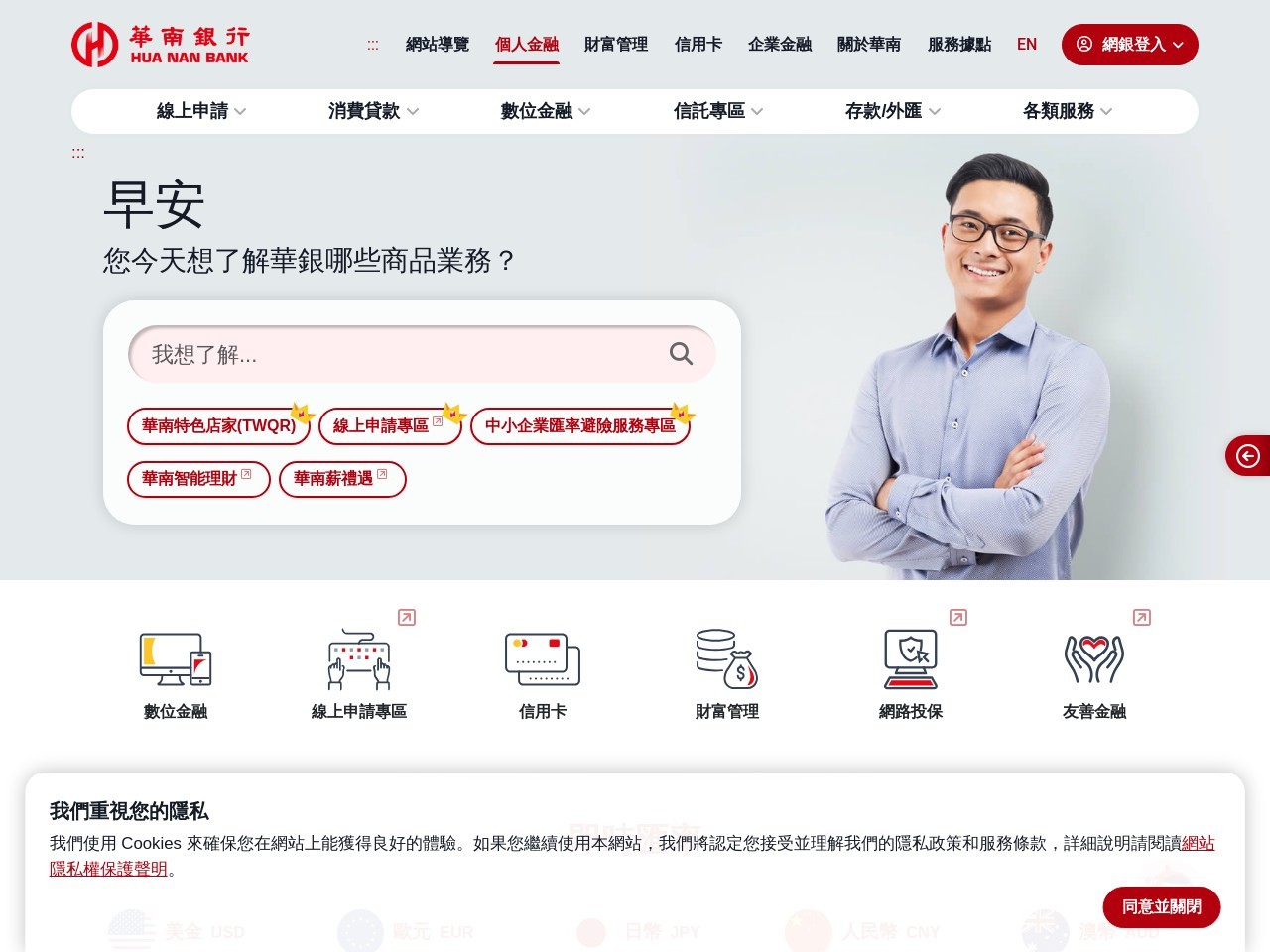Image resolution: width=1270 pixels, height=952 pixels.
Task: Open the 線上申請專區 keyboard icon
Action: tap(359, 659)
